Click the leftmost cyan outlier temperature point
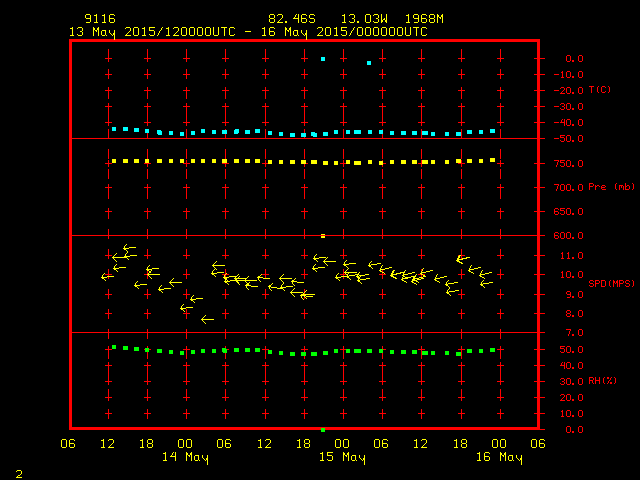Screen dimensions: 640x480 tap(323, 59)
